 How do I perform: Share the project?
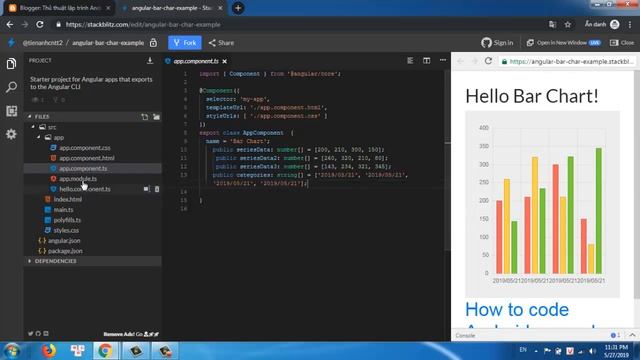click(x=221, y=42)
